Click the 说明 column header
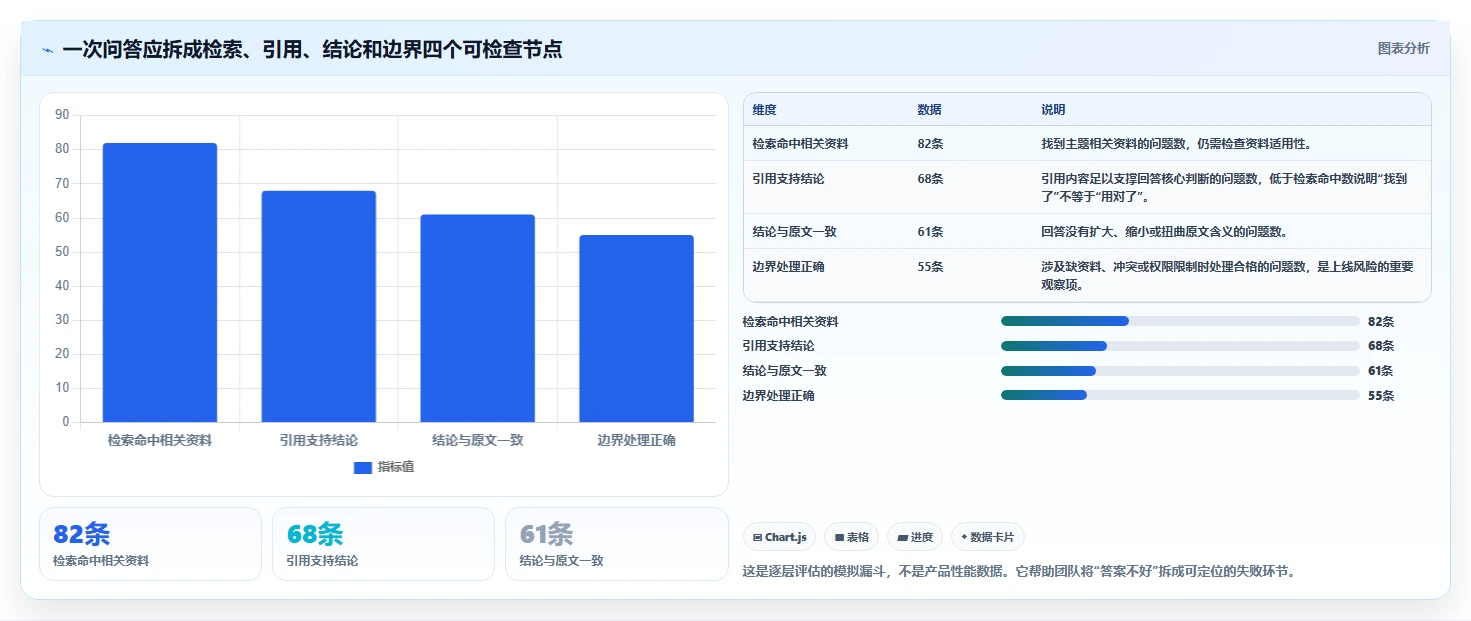 click(x=1053, y=109)
